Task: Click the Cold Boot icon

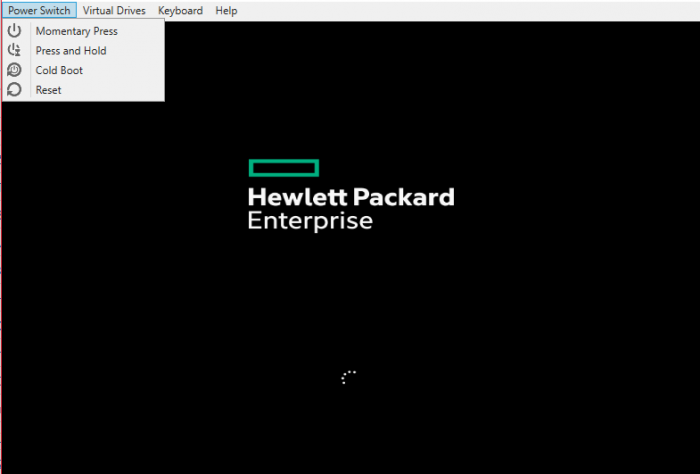Action: pos(14,70)
